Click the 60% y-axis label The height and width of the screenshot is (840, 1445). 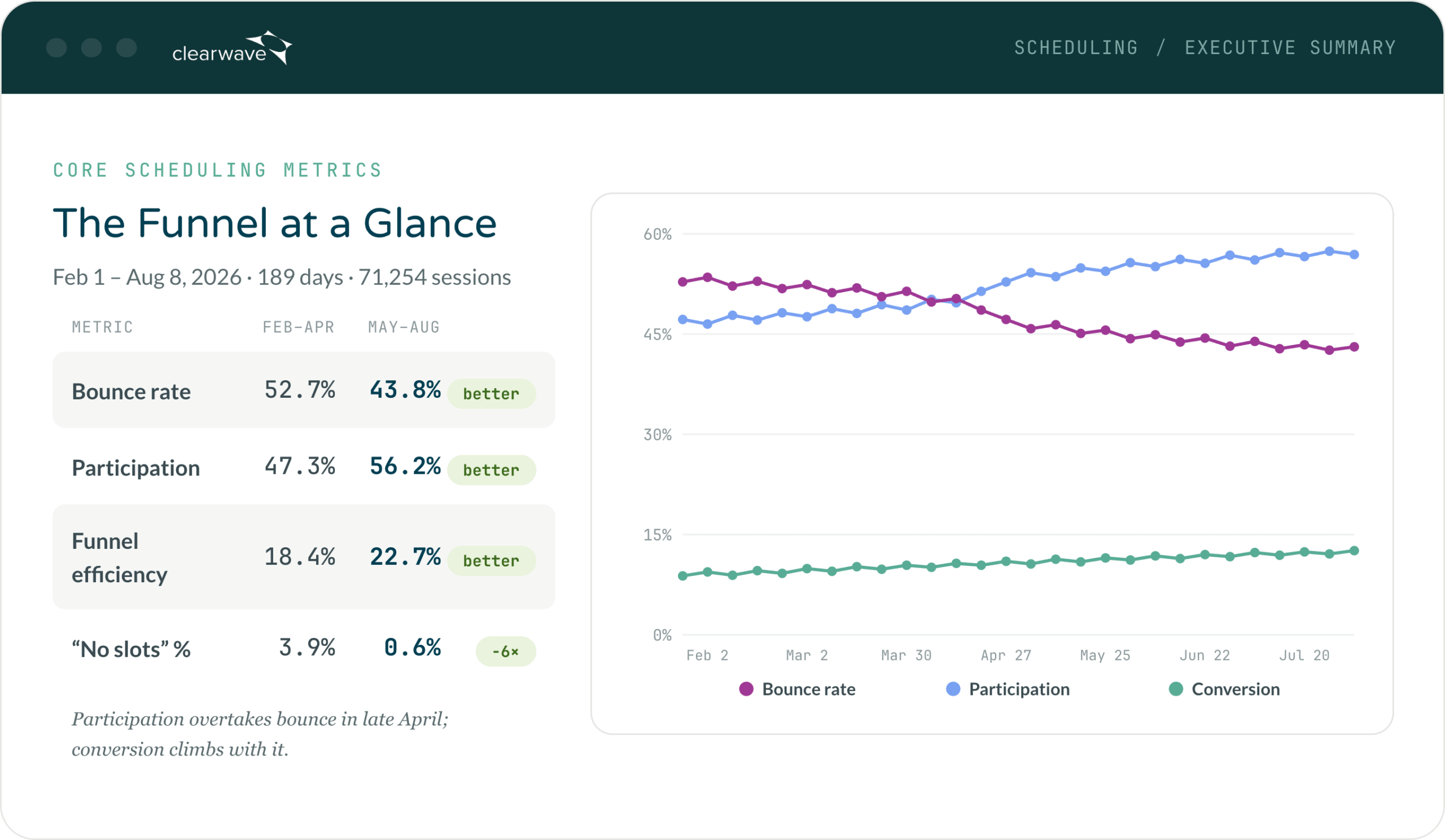(x=657, y=234)
